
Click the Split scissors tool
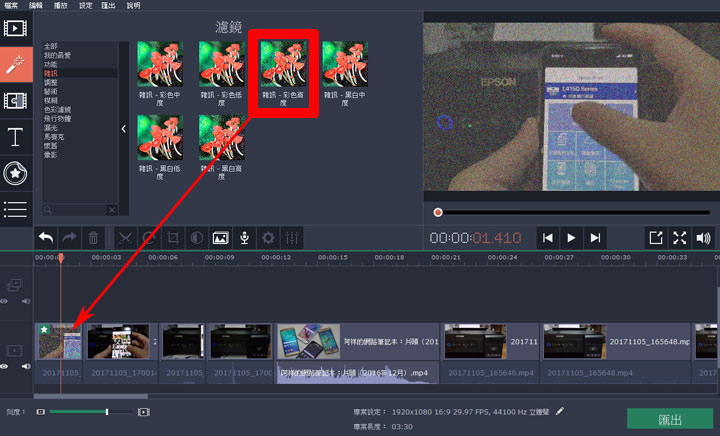125,238
